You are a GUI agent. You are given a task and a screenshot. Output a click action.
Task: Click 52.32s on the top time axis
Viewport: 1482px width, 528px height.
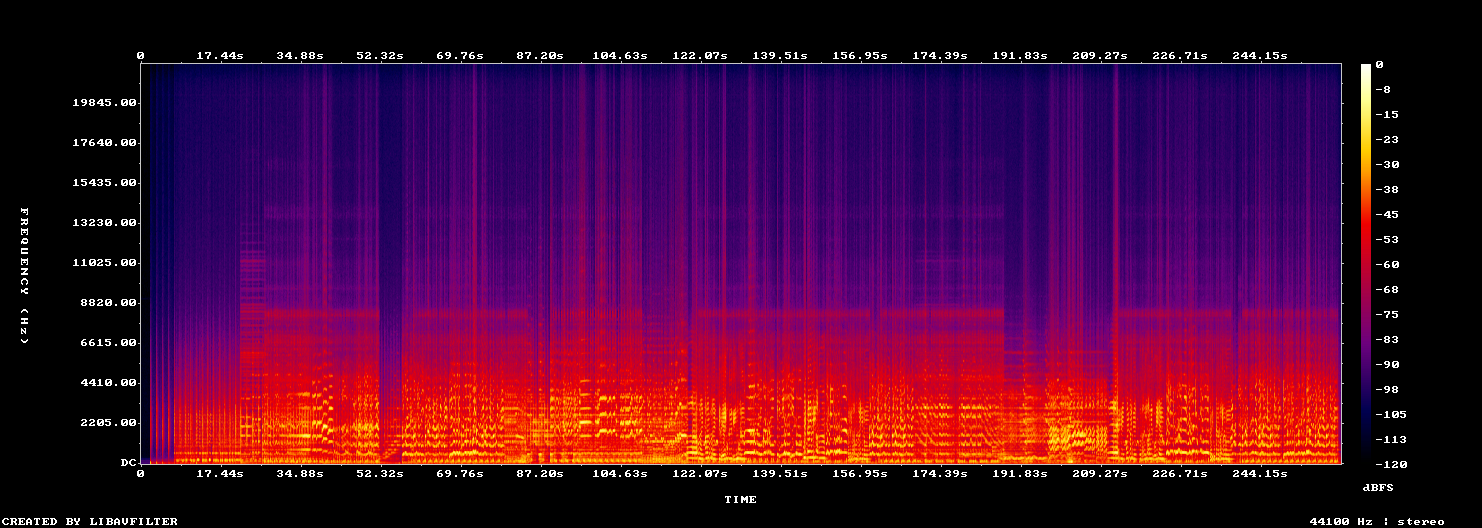380,55
